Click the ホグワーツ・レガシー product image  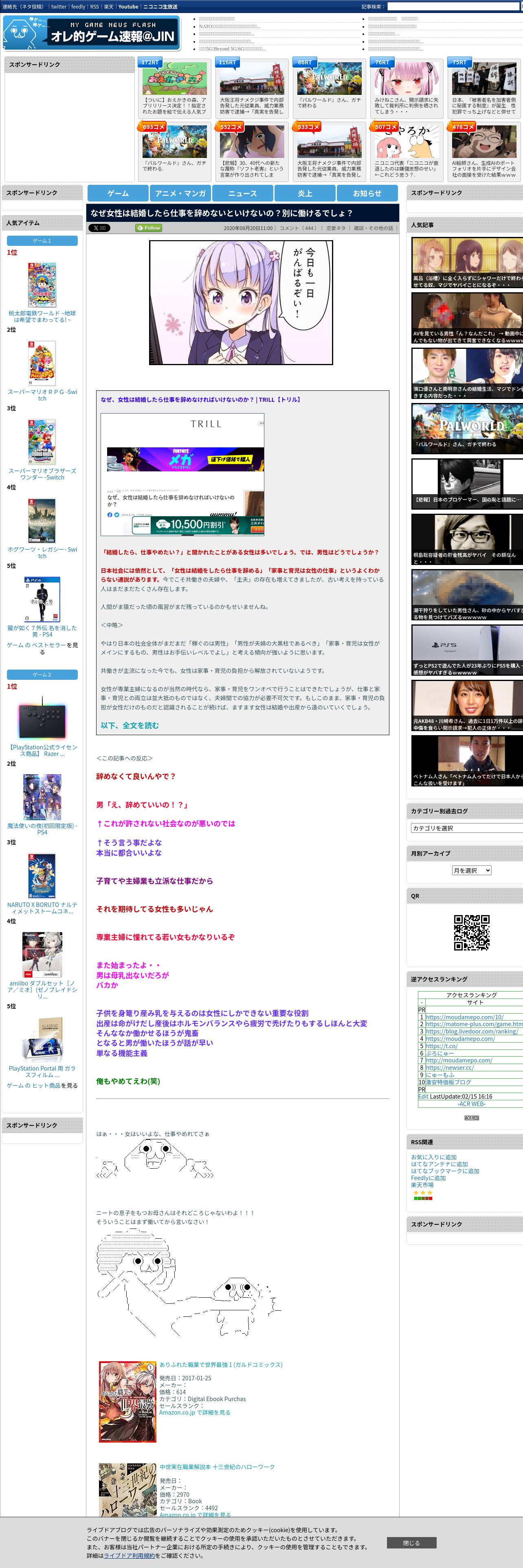42,521
